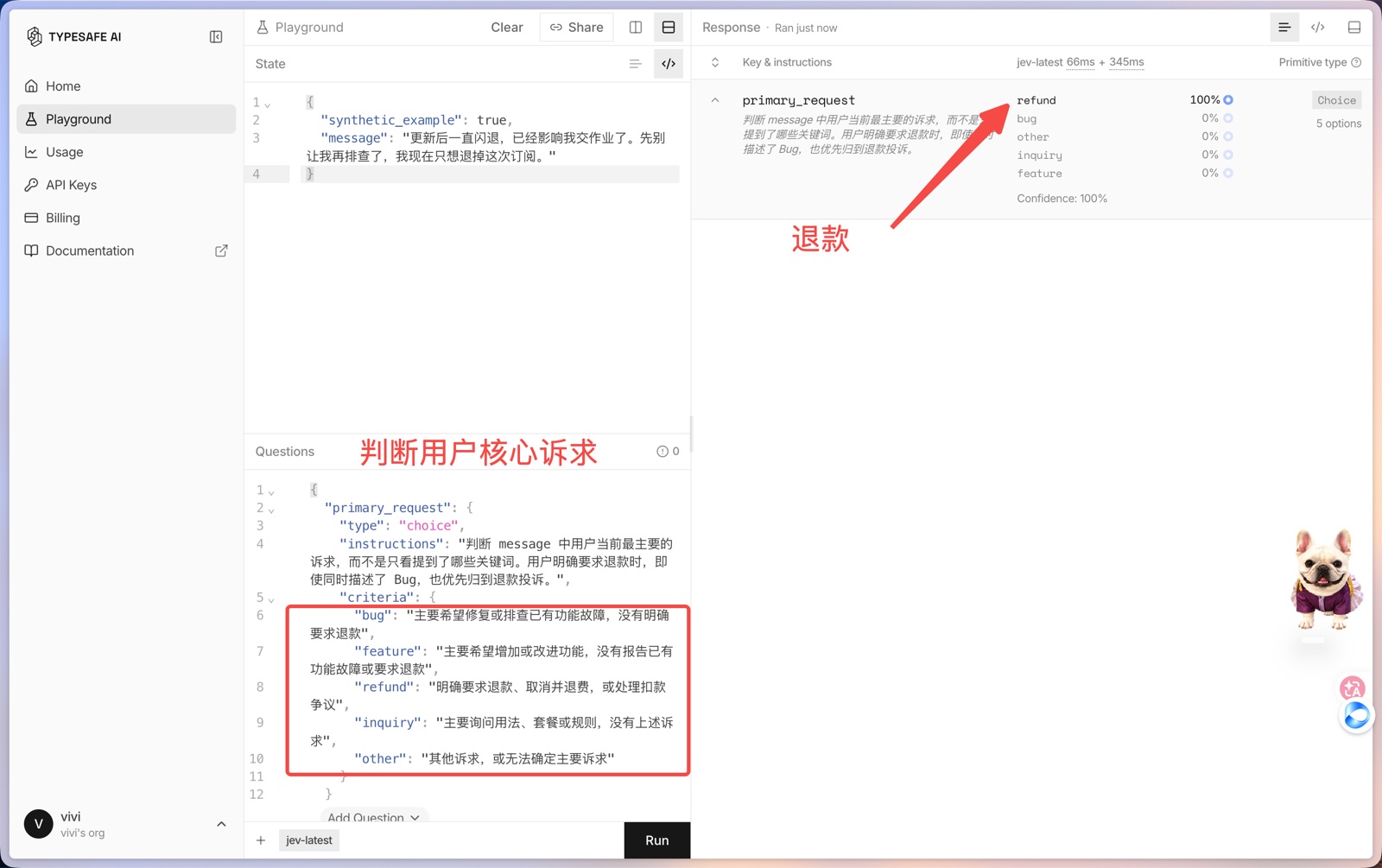This screenshot has height=868, width=1382.
Task: Fold State JSON at line 1
Action: tap(268, 104)
